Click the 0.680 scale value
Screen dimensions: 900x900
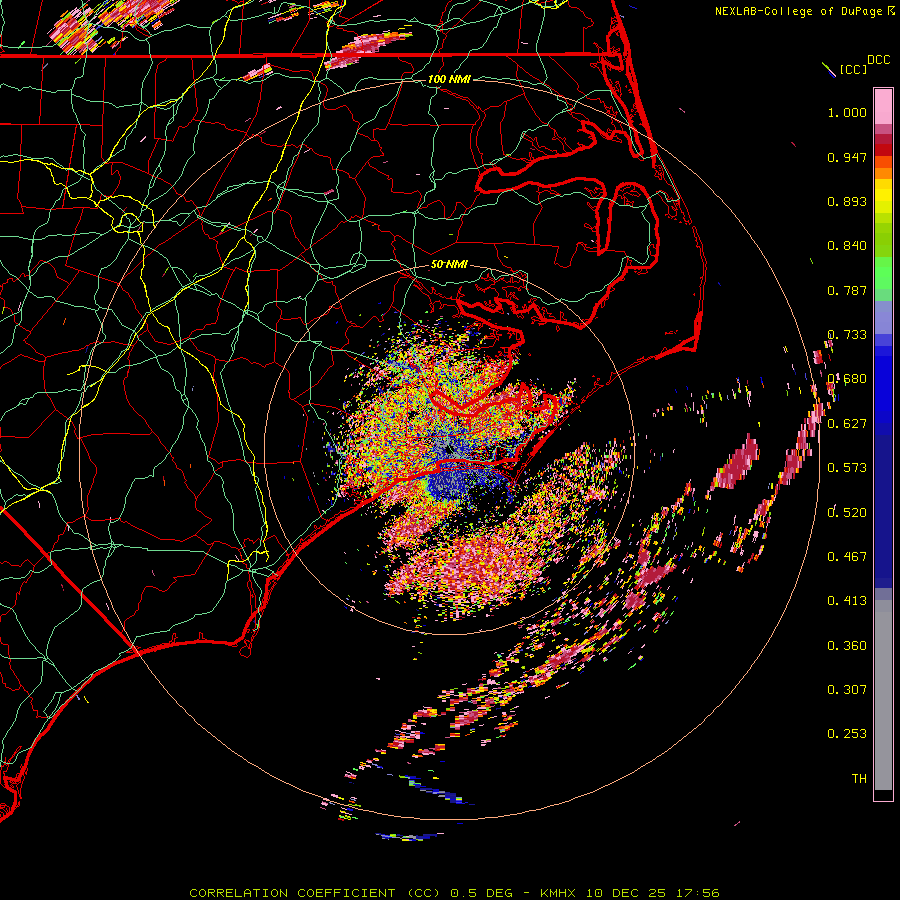point(847,379)
